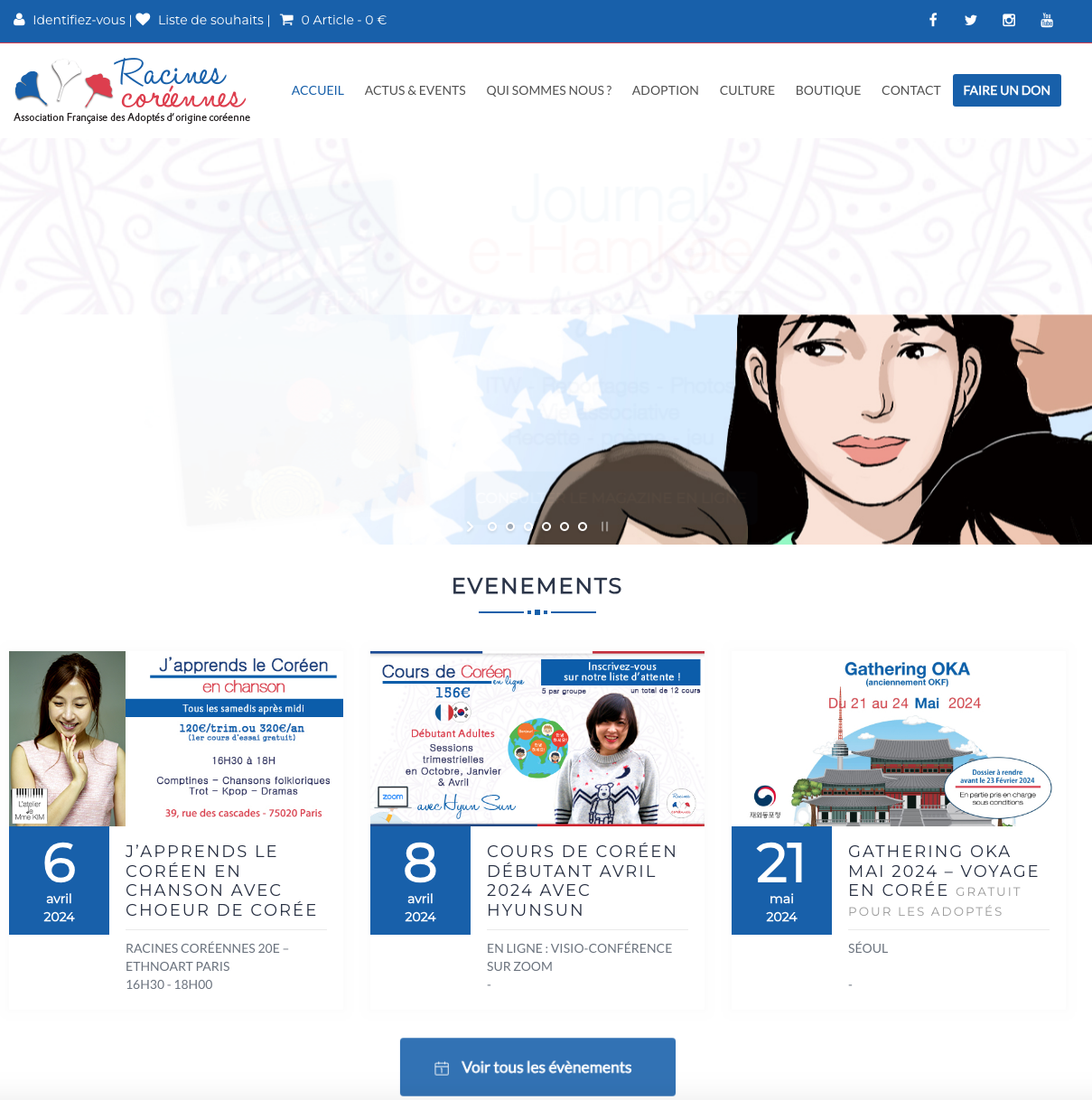Viewport: 1092px width, 1100px height.
Task: Click the 6 avril 2024 date block
Action: [59, 881]
